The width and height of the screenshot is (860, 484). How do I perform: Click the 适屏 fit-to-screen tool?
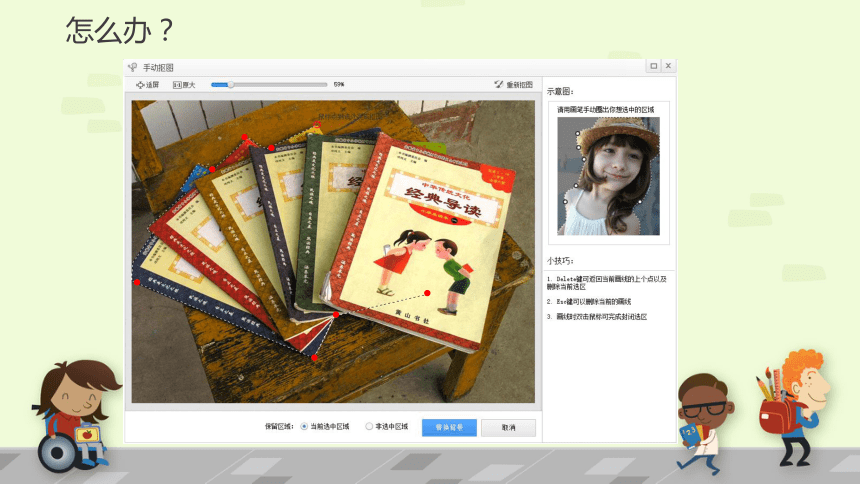(x=148, y=85)
